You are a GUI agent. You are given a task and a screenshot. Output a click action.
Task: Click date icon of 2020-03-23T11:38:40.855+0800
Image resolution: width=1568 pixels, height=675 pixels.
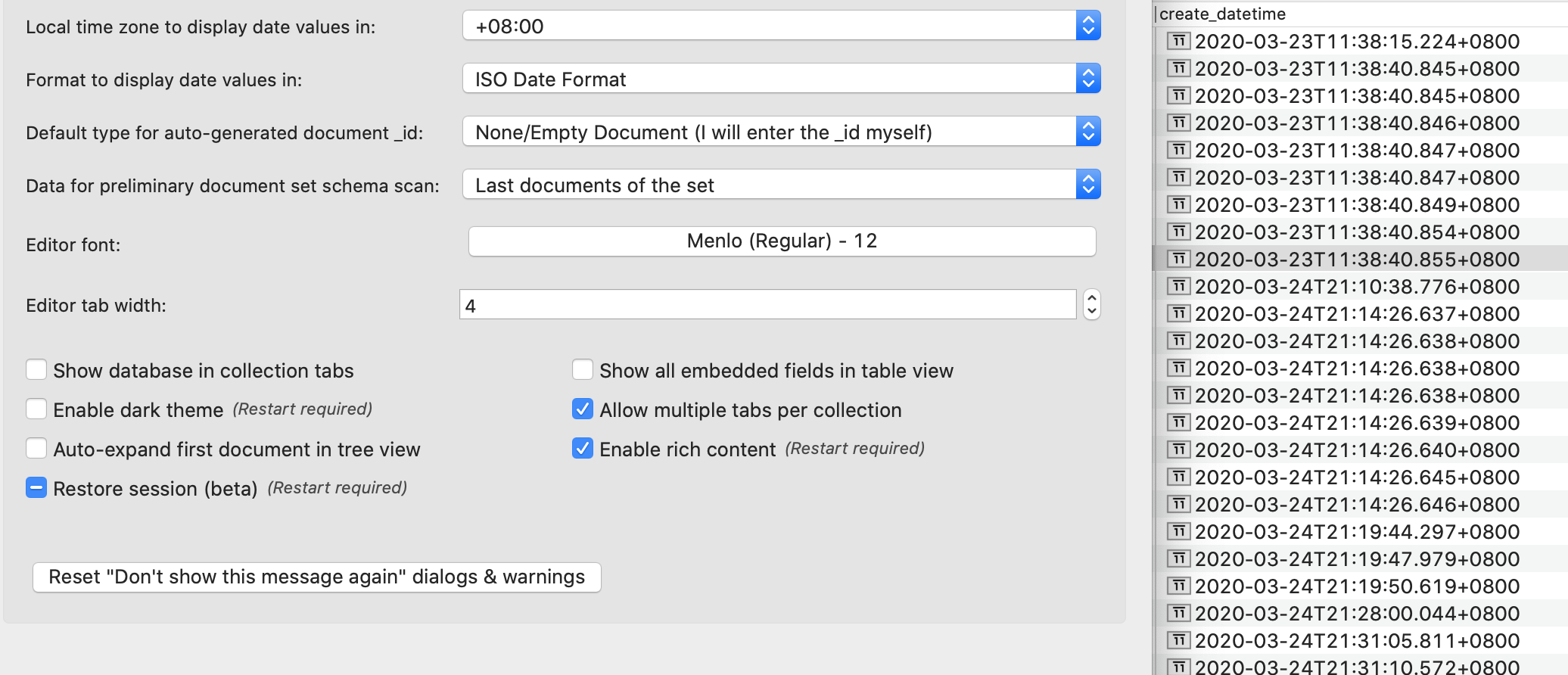pos(1179,259)
